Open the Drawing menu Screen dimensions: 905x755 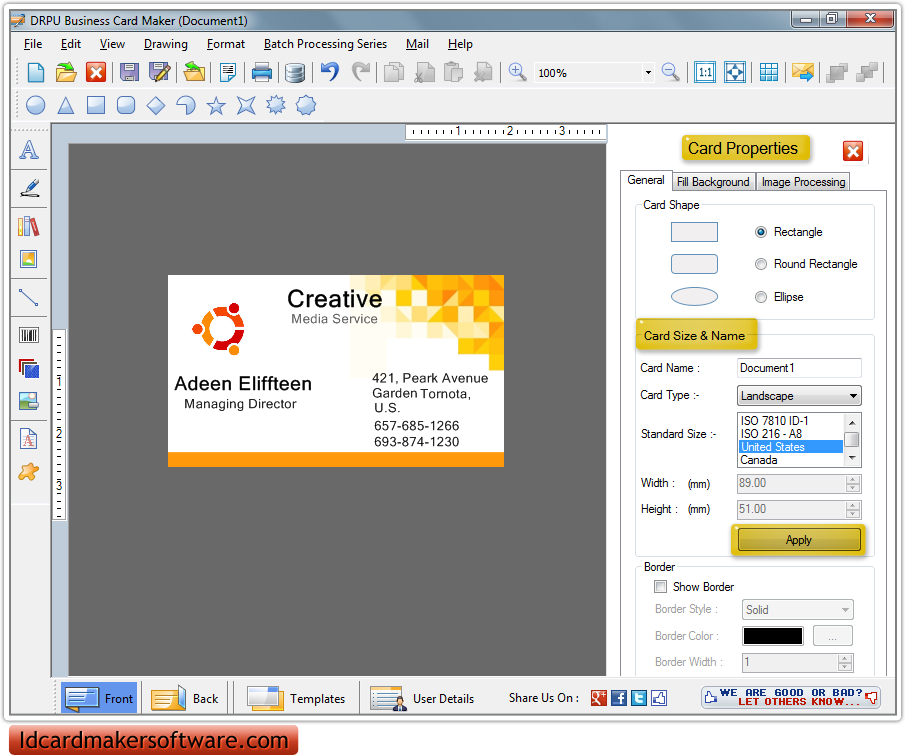coord(166,44)
